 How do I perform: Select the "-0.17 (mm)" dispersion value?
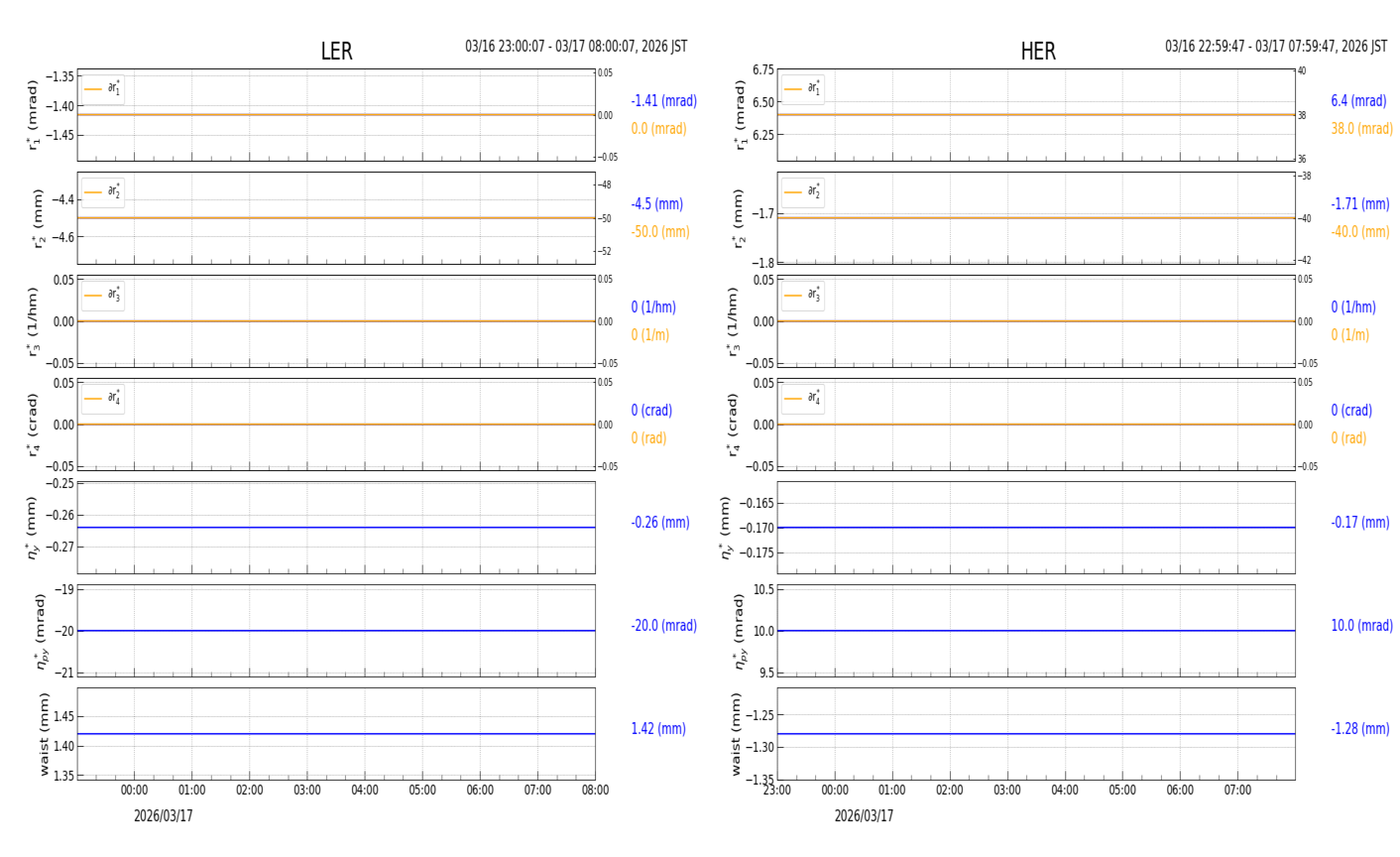tap(1360, 523)
